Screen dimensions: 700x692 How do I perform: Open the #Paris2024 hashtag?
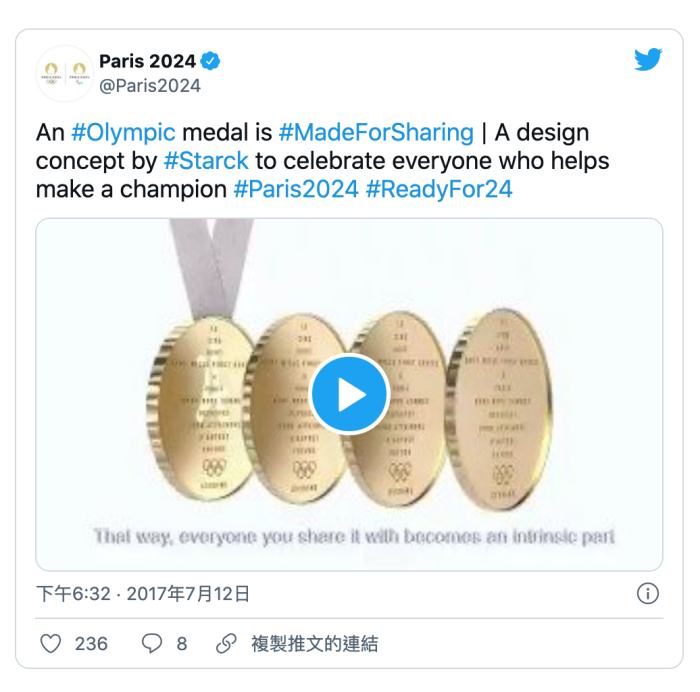(295, 188)
